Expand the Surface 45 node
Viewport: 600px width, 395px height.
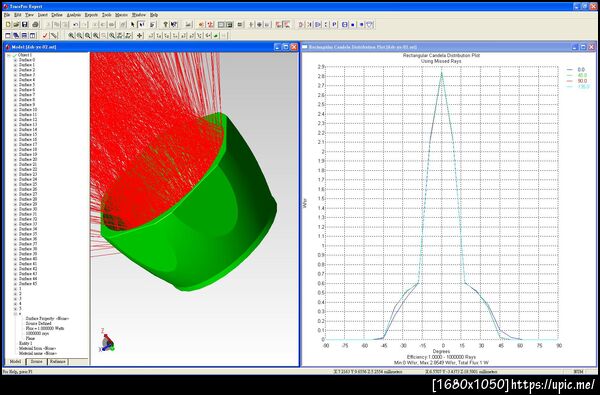coord(15,284)
